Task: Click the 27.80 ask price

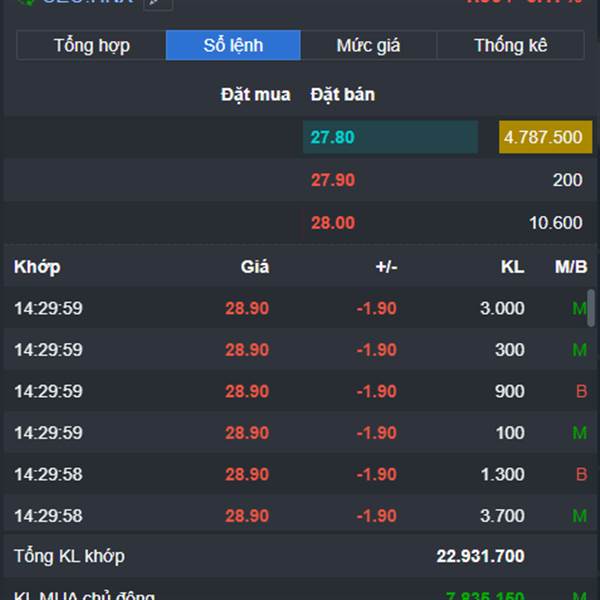Action: coord(333,137)
